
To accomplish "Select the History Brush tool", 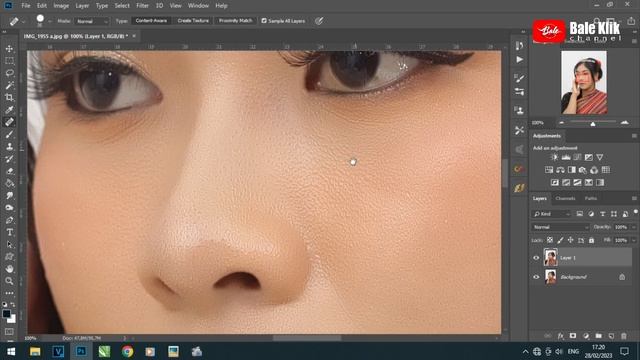I will tap(9, 159).
